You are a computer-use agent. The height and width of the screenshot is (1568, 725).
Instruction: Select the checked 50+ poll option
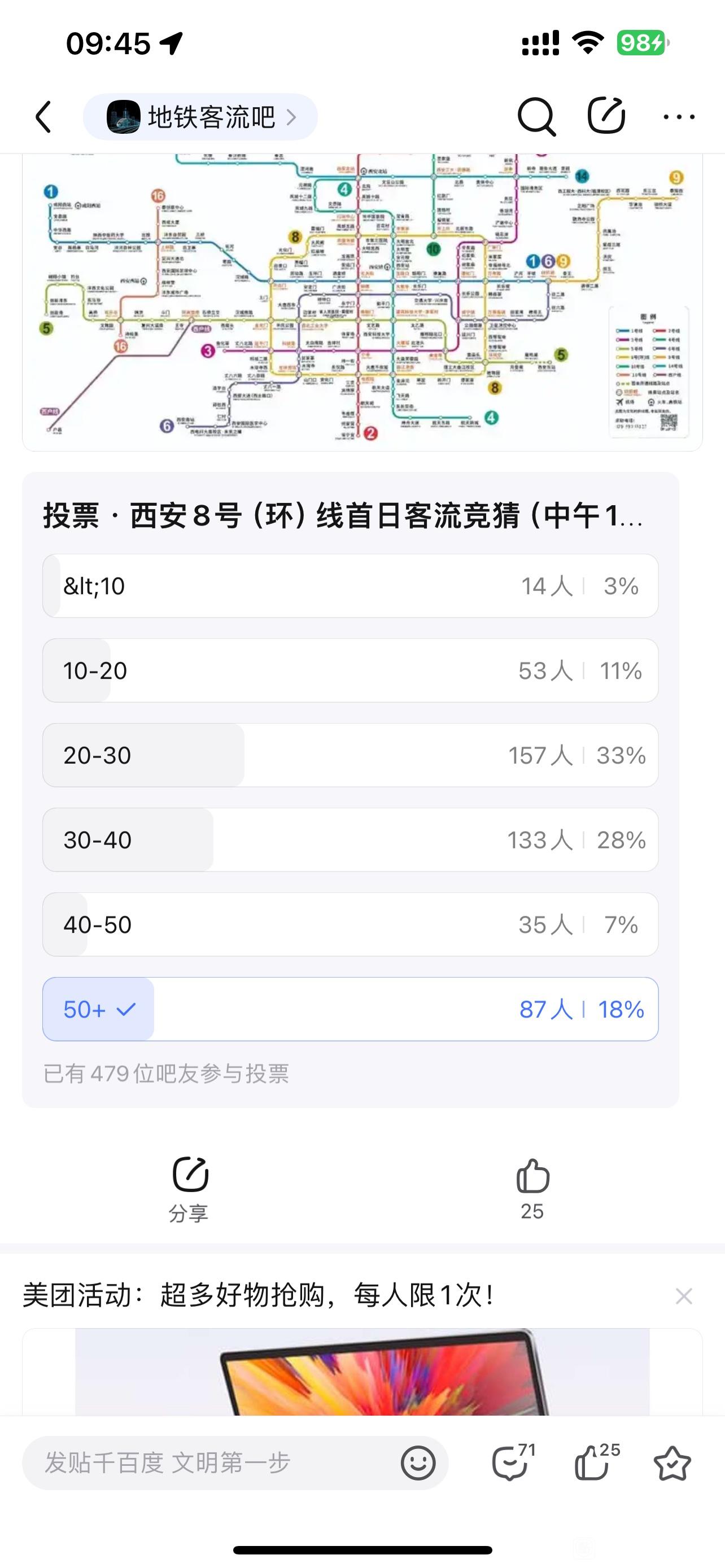(350, 1009)
